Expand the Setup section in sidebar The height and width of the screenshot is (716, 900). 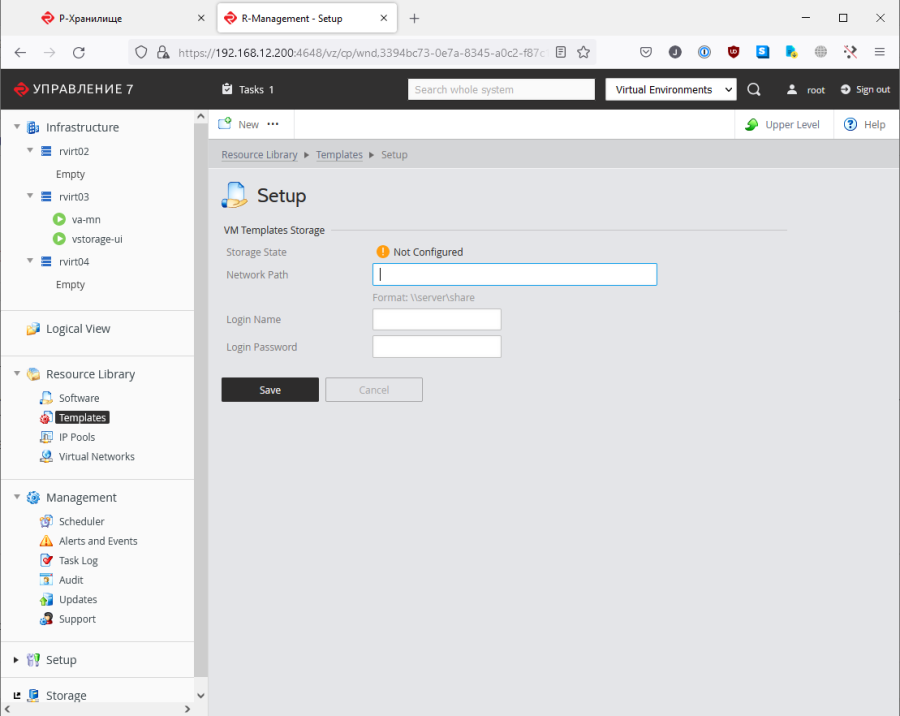(17, 660)
